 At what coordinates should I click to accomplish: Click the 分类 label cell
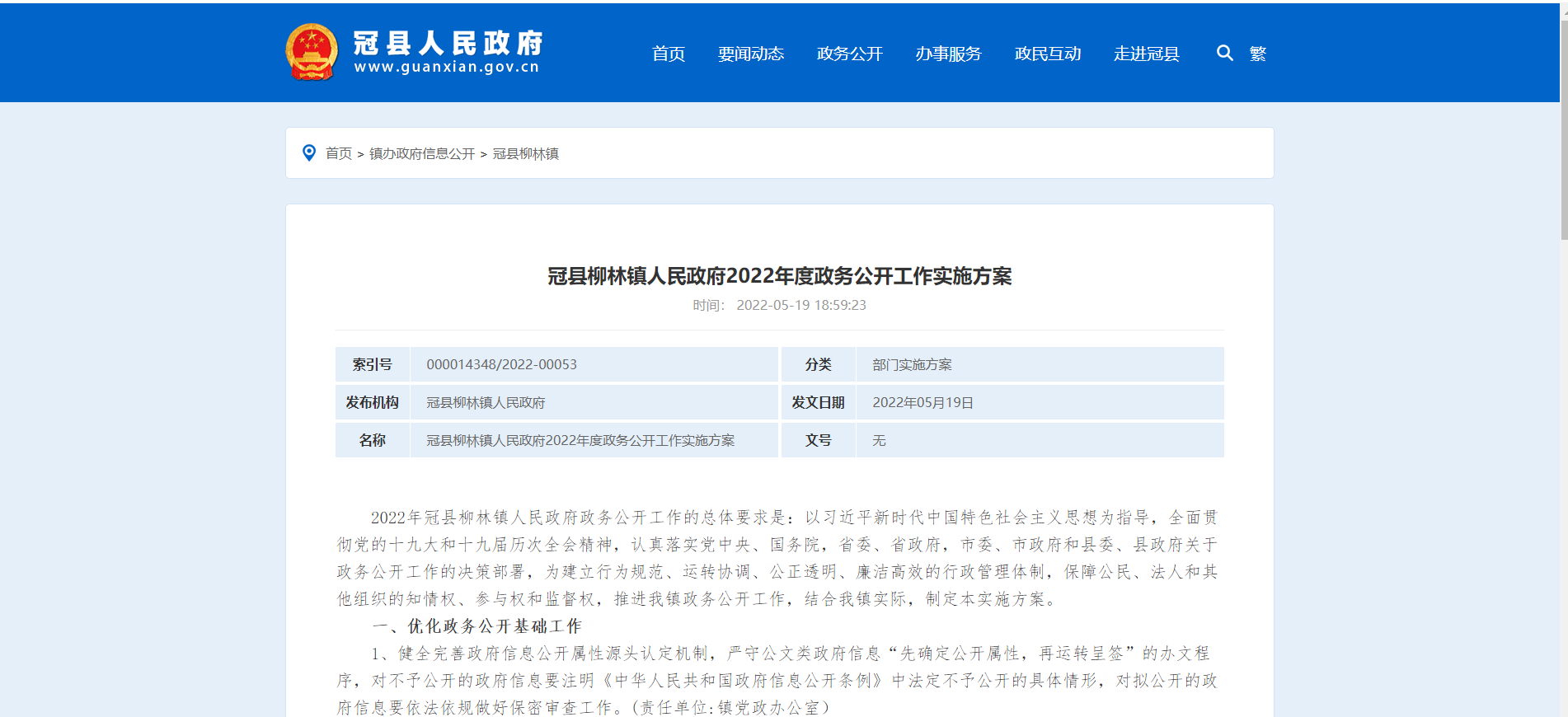click(x=819, y=364)
